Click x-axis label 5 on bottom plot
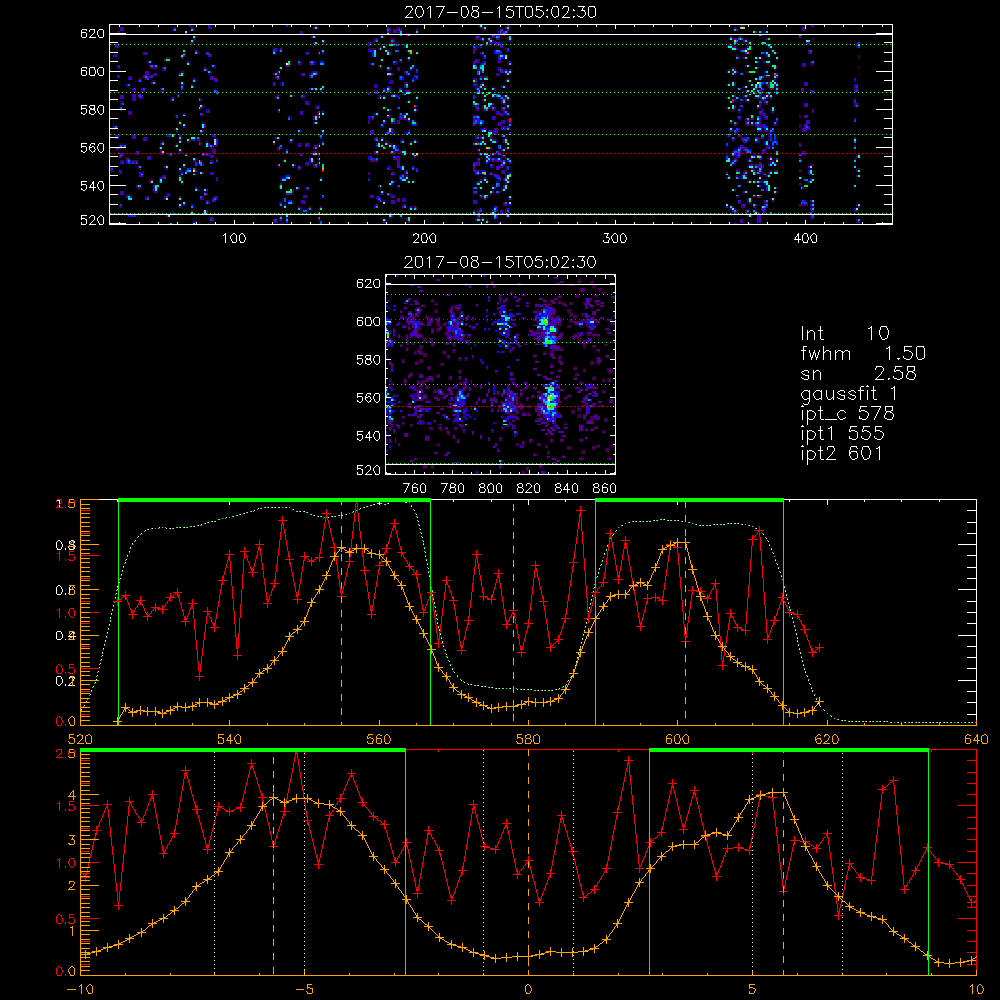Viewport: 1000px width, 1000px height. point(753,990)
